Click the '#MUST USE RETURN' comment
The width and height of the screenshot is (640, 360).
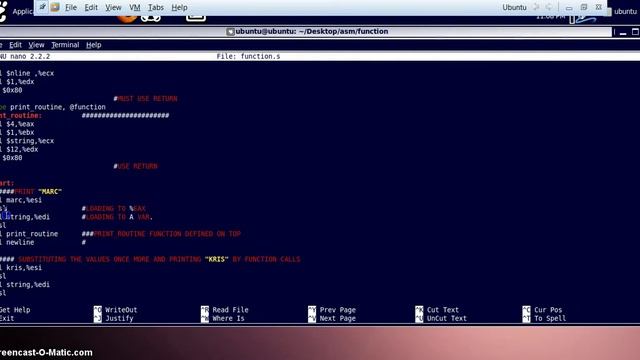coord(145,99)
